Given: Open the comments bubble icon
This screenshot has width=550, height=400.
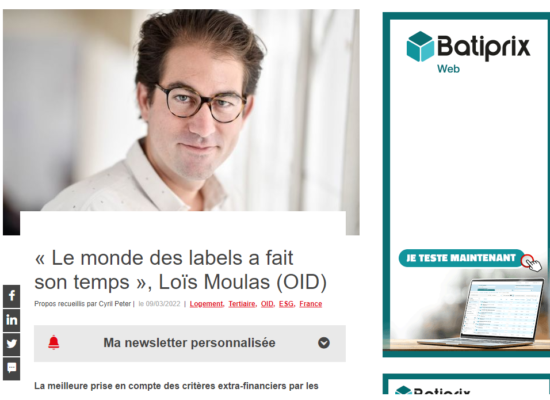Looking at the screenshot, I should coord(12,368).
